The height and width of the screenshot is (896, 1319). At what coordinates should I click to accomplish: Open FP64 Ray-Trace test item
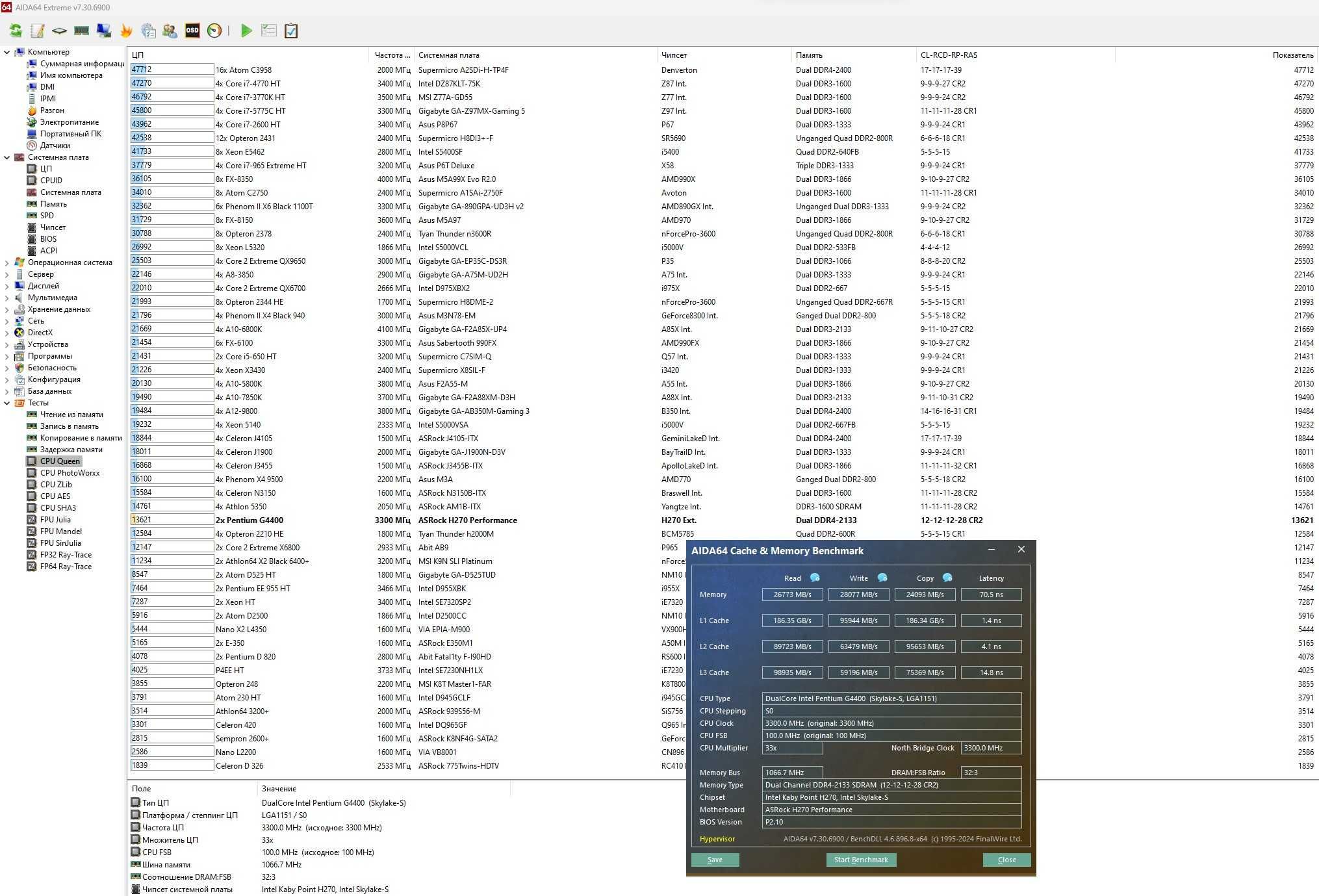66,567
